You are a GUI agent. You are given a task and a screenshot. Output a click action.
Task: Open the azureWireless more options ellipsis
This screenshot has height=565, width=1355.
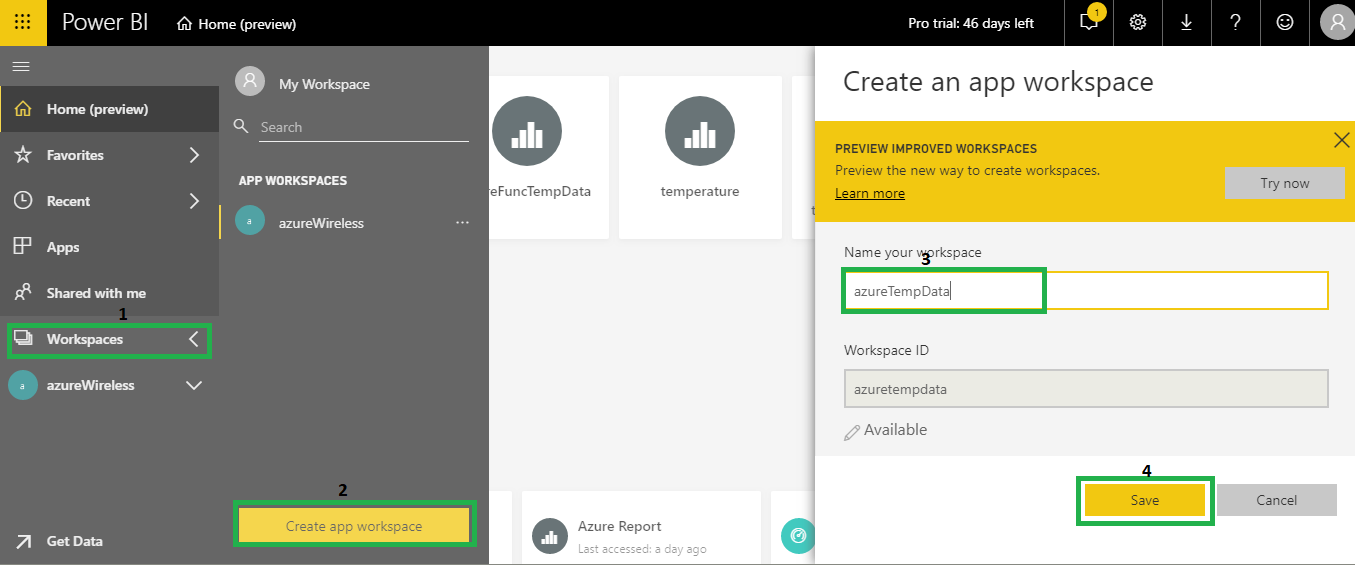[x=462, y=222]
